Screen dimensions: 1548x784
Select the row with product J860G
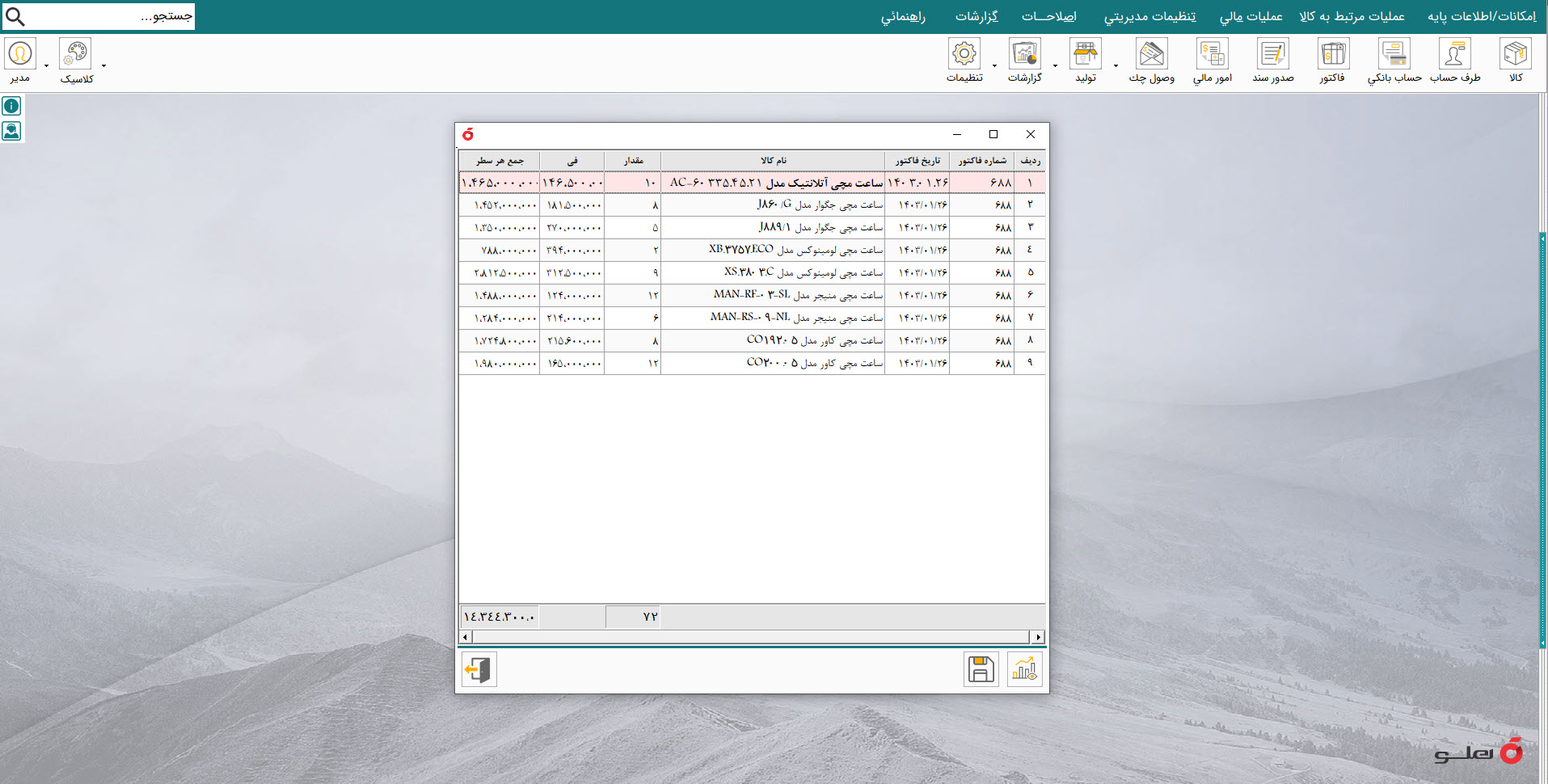(753, 205)
